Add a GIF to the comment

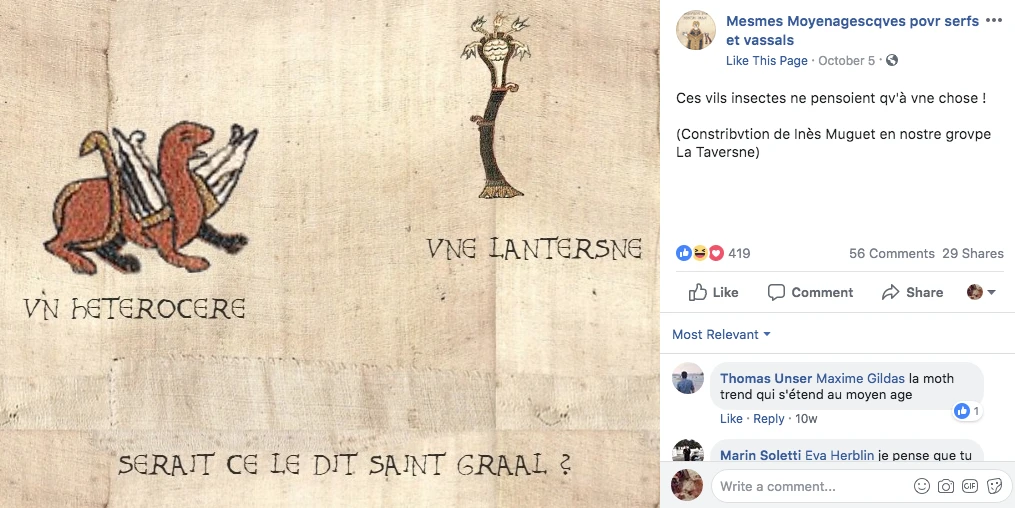click(970, 486)
